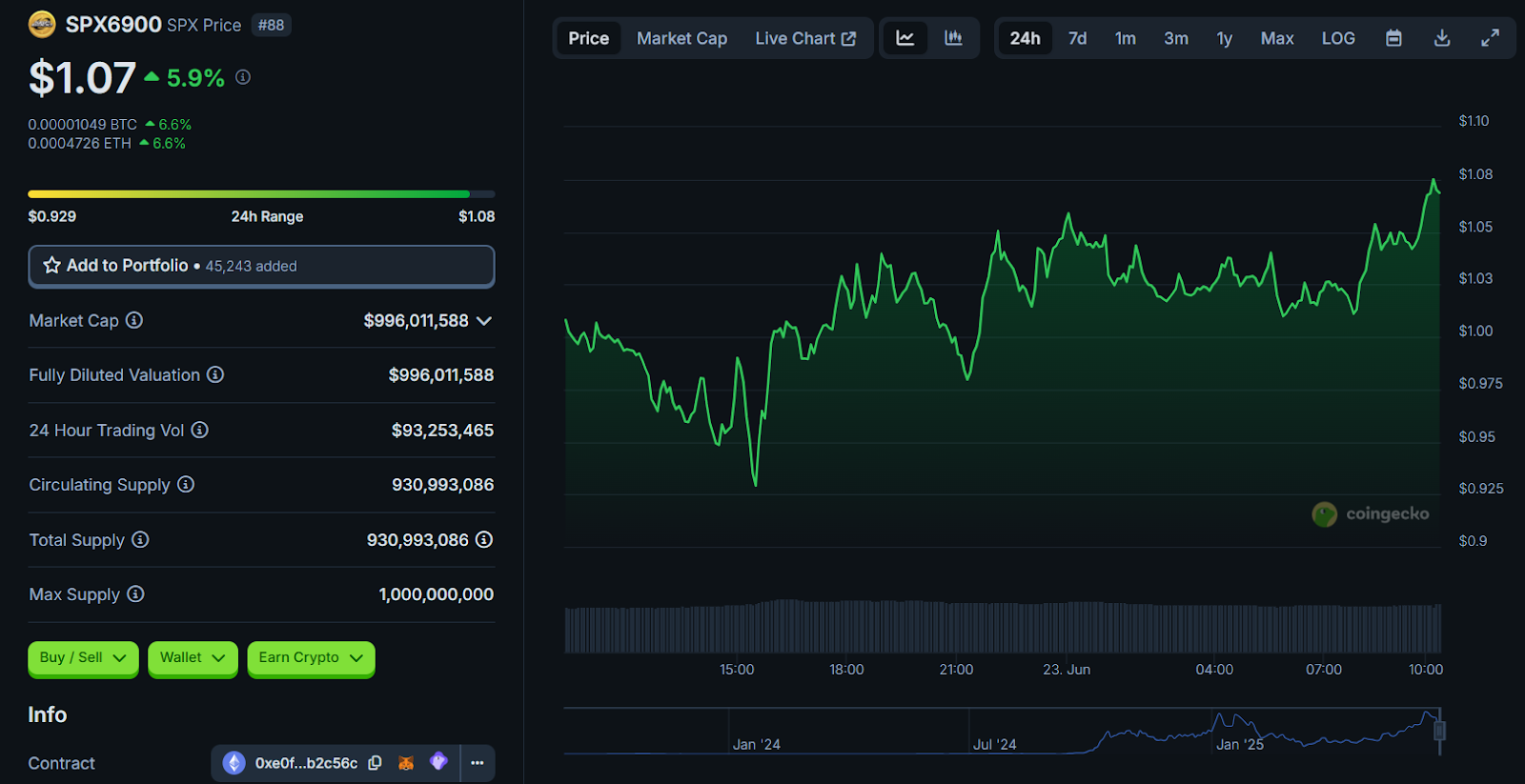Select the Max time range
Viewport: 1525px width, 784px height.
point(1277,38)
